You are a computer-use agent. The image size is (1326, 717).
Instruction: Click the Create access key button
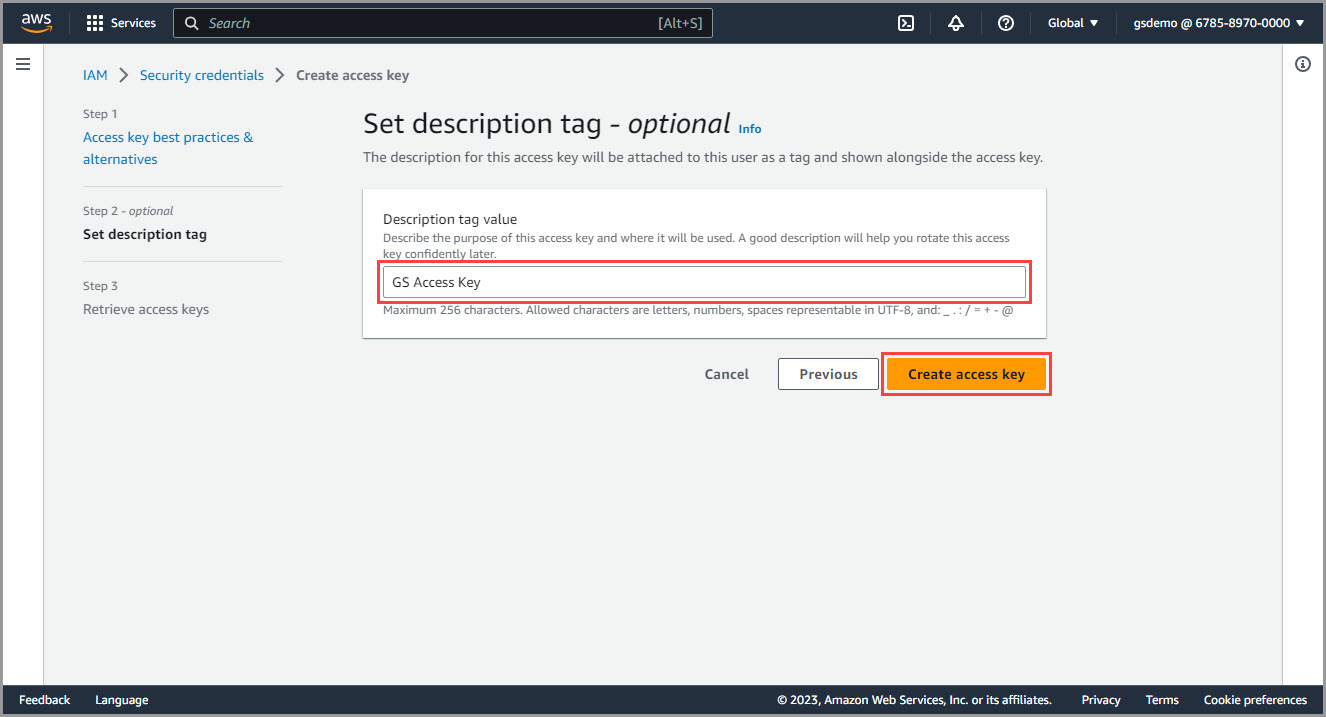tap(966, 374)
